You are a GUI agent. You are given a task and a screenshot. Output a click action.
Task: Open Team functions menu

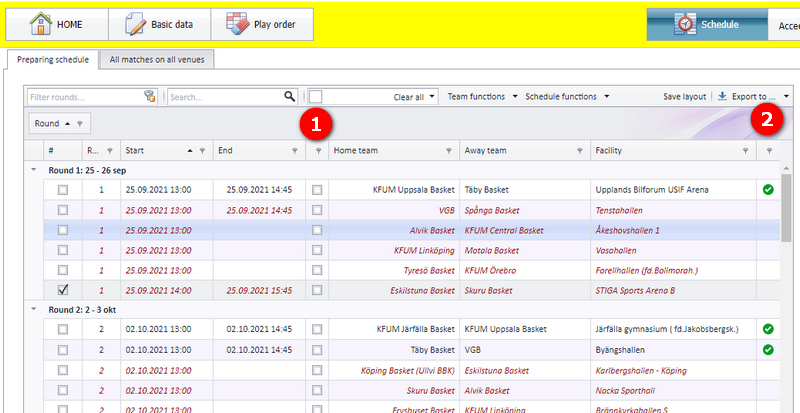click(x=482, y=96)
